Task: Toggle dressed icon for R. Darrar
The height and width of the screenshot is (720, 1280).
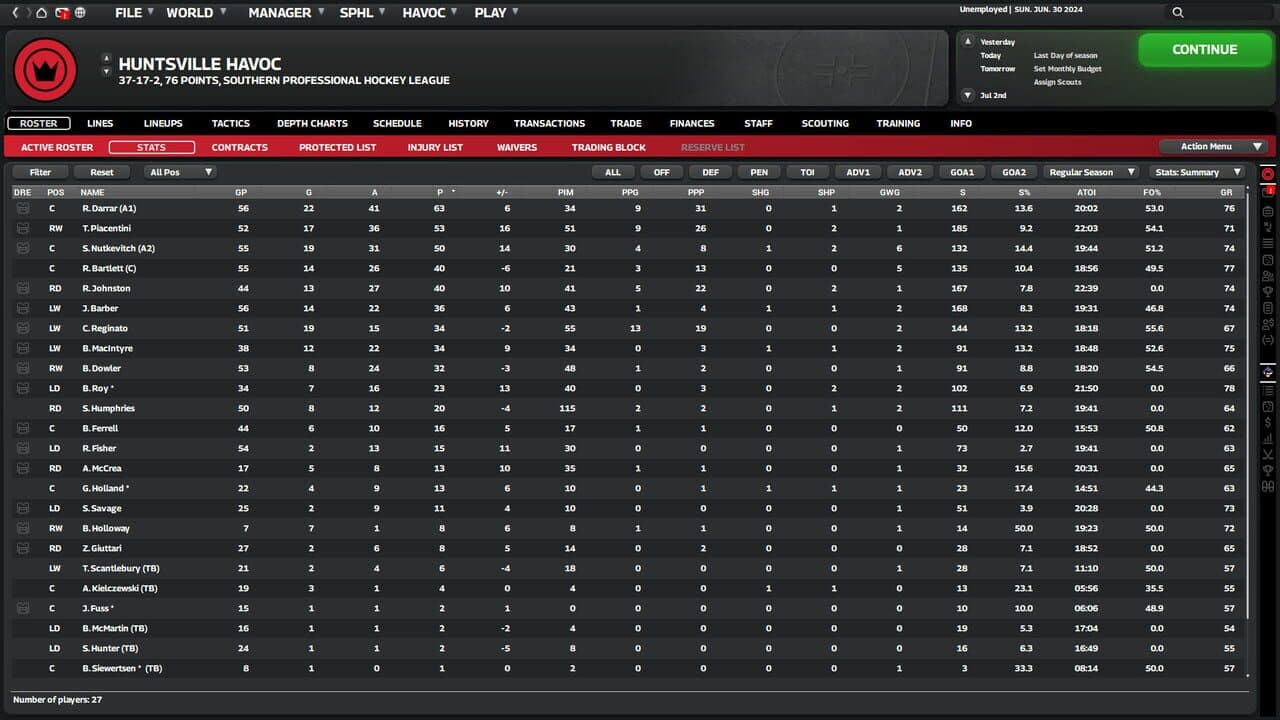Action: [x=22, y=208]
